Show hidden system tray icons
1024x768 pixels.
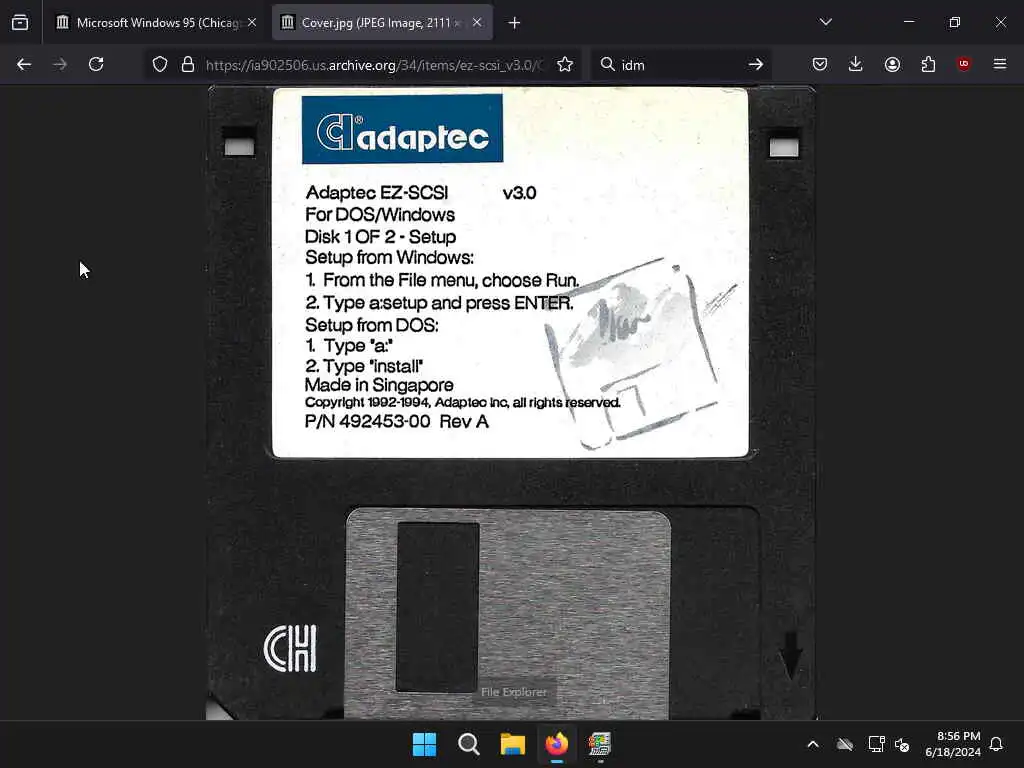[x=813, y=744]
